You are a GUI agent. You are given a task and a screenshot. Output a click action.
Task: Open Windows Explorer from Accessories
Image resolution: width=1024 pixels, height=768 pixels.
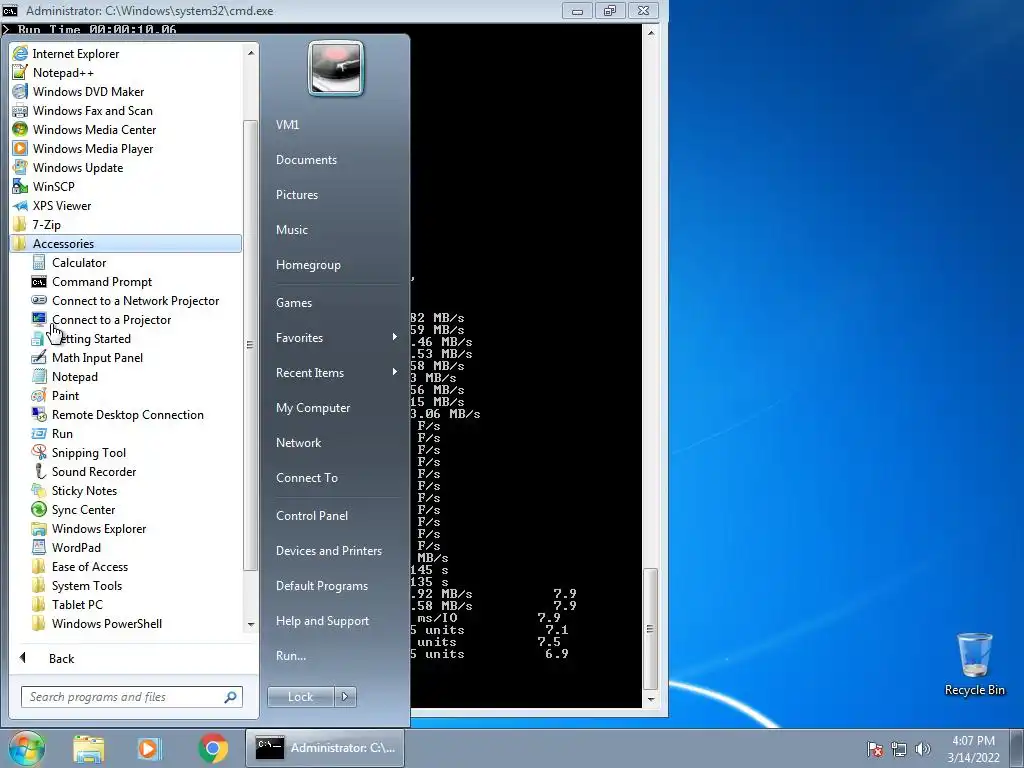[99, 528]
